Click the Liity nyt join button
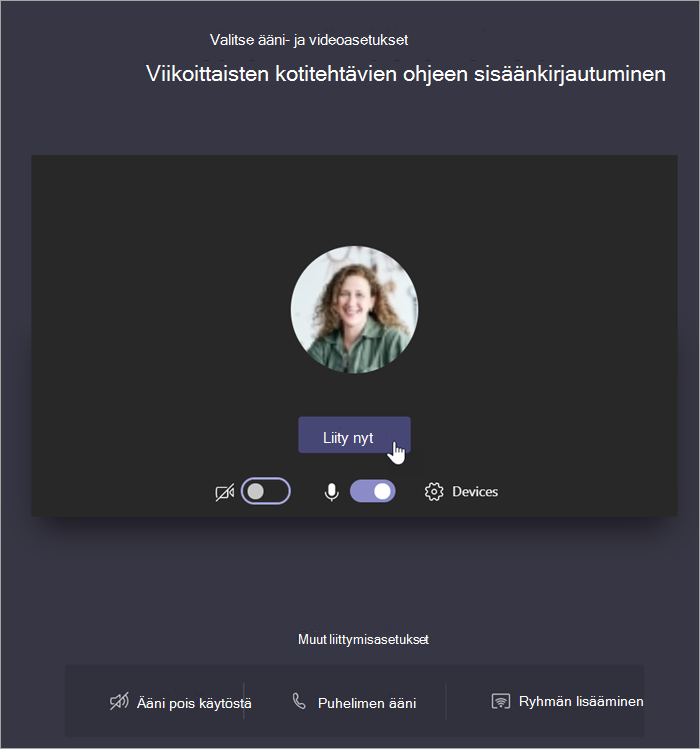 point(354,435)
